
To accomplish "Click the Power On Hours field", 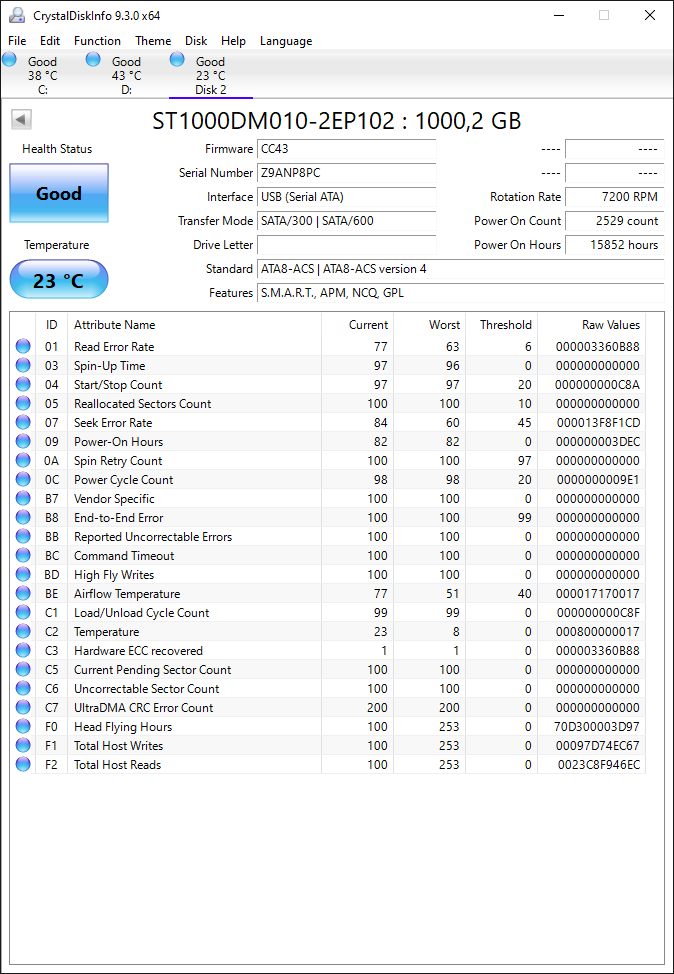I will pyautogui.click(x=614, y=245).
